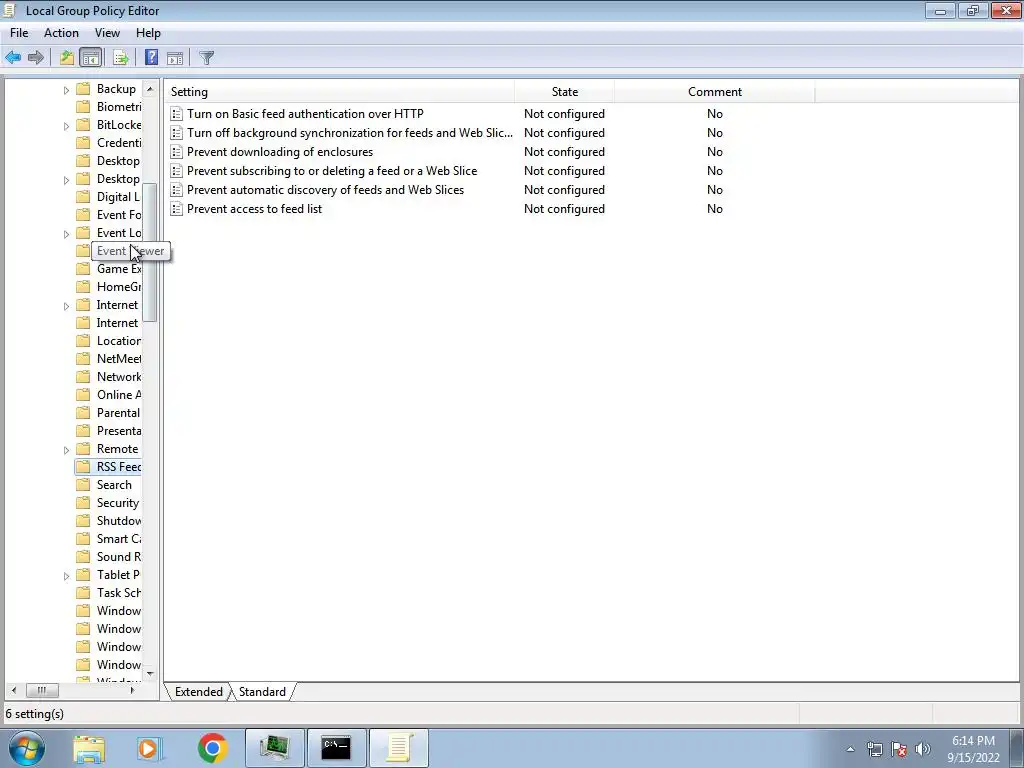Viewport: 1024px width, 768px height.
Task: Click the volume speaker tray icon
Action: point(923,749)
